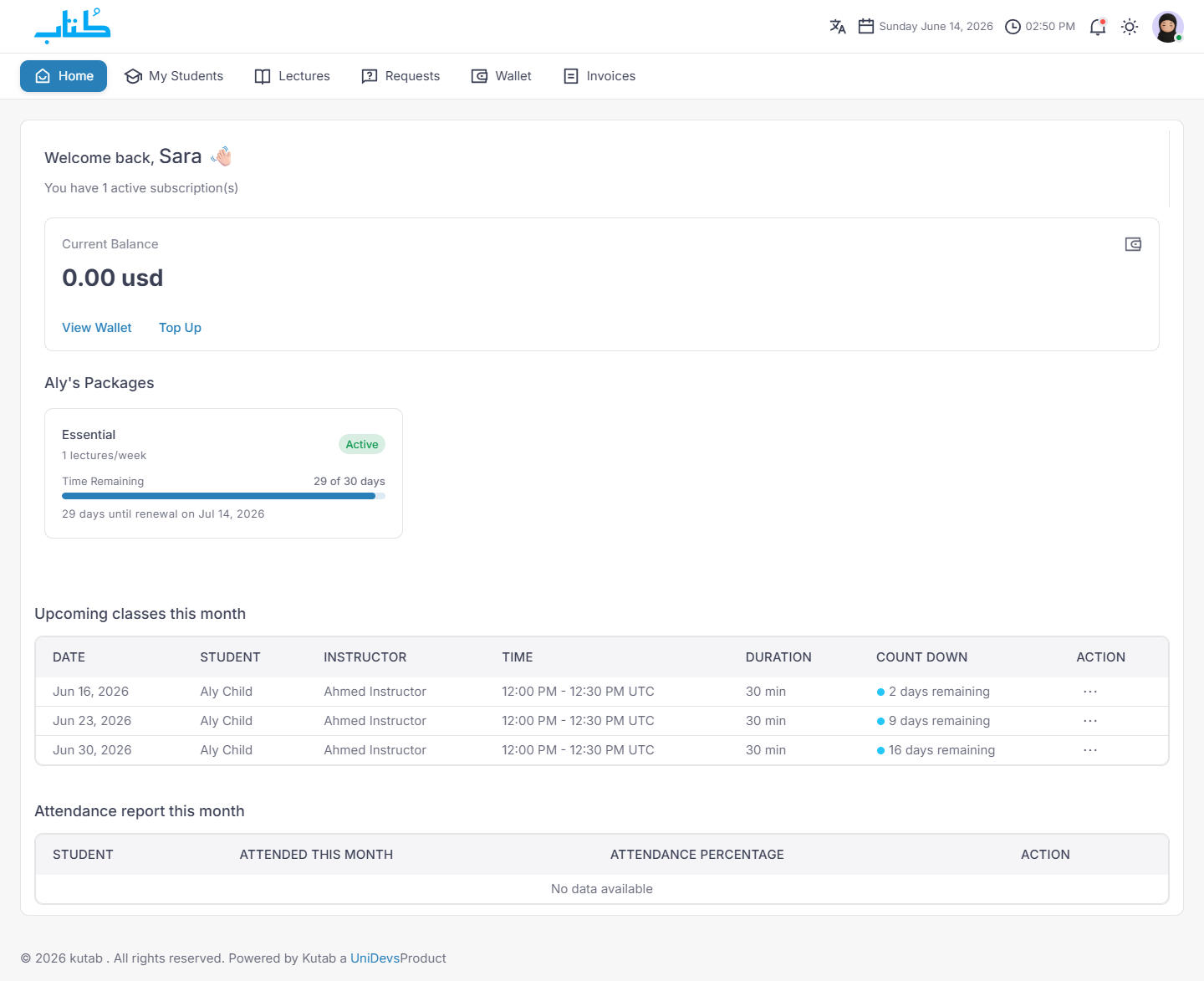
Task: Click the Active status badge
Action: click(x=362, y=444)
